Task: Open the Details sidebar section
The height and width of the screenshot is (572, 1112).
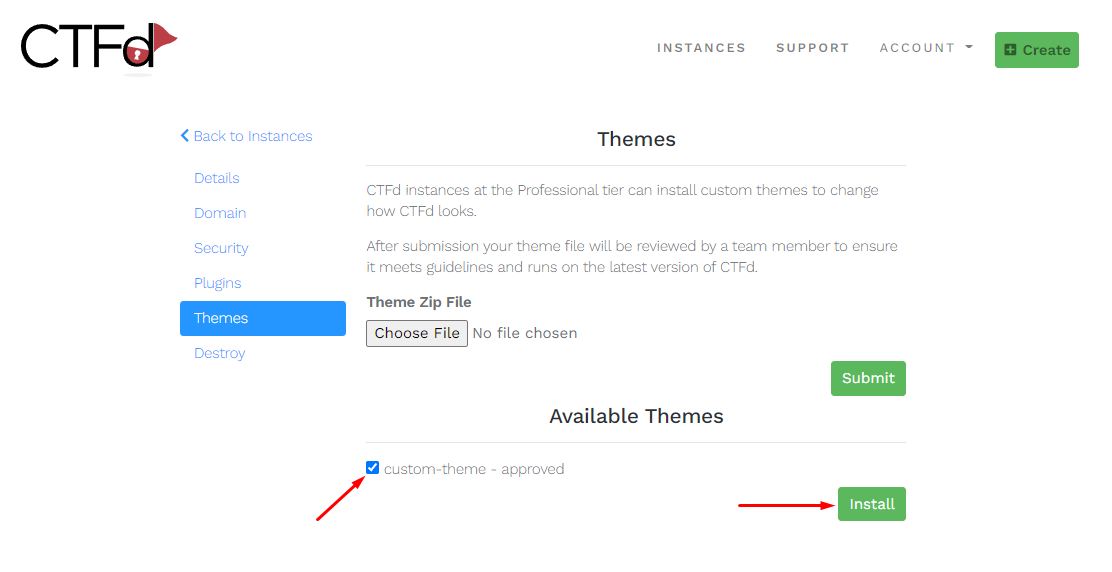Action: point(217,178)
